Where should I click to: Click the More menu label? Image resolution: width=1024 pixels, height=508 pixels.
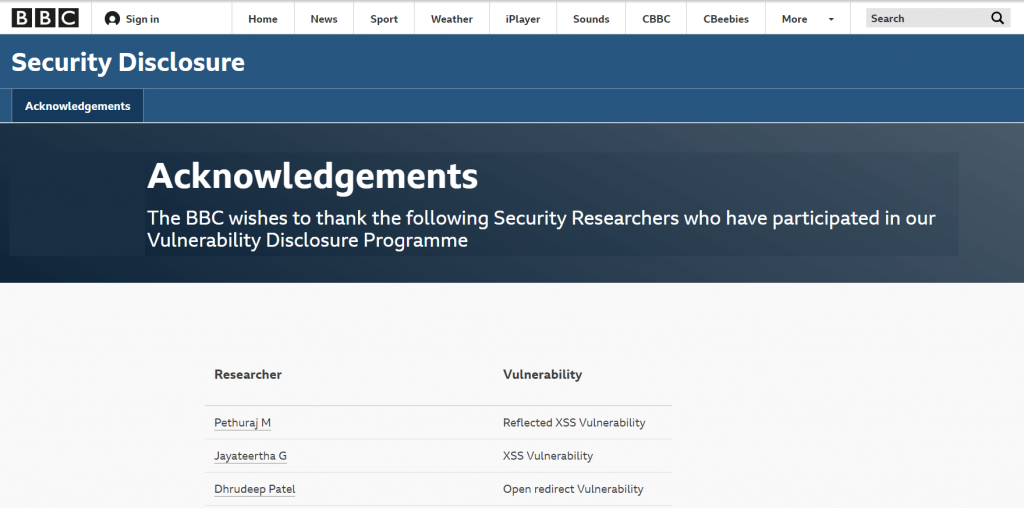tap(794, 19)
